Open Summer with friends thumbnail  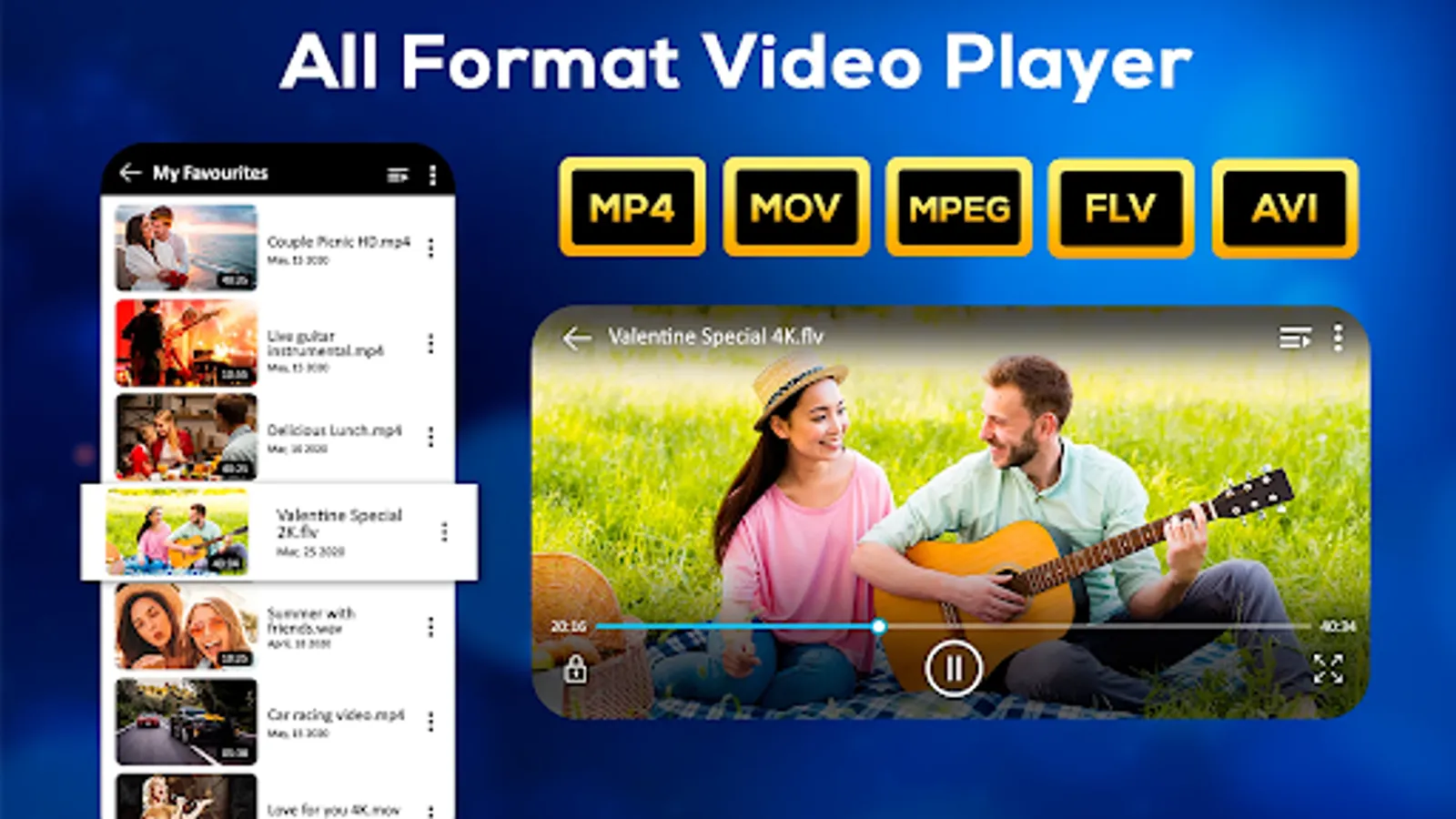(x=187, y=626)
